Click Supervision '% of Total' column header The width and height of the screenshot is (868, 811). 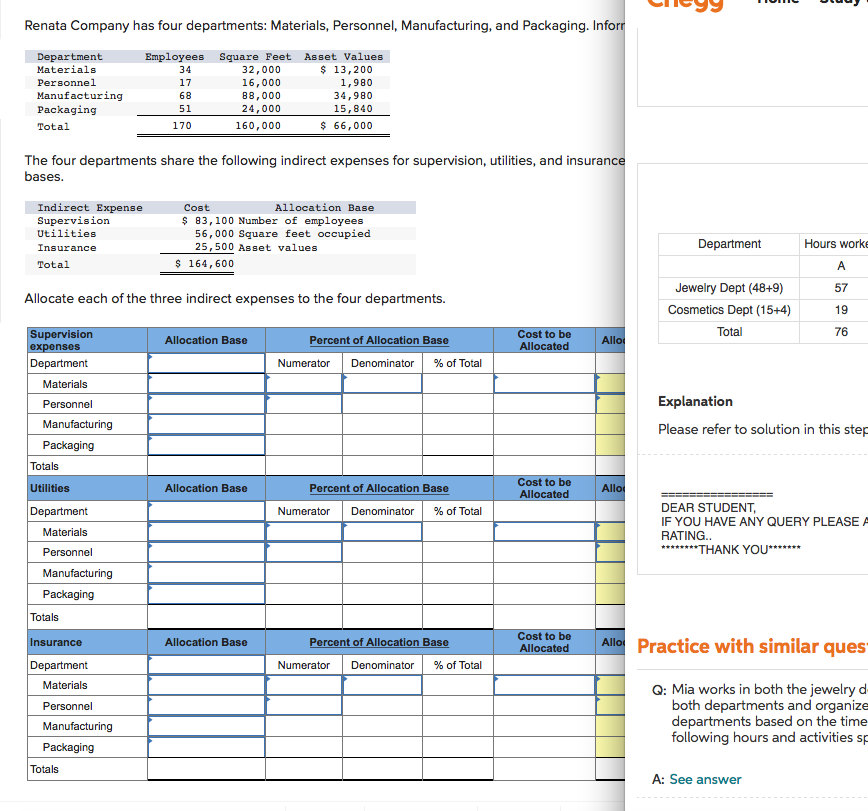(x=457, y=363)
